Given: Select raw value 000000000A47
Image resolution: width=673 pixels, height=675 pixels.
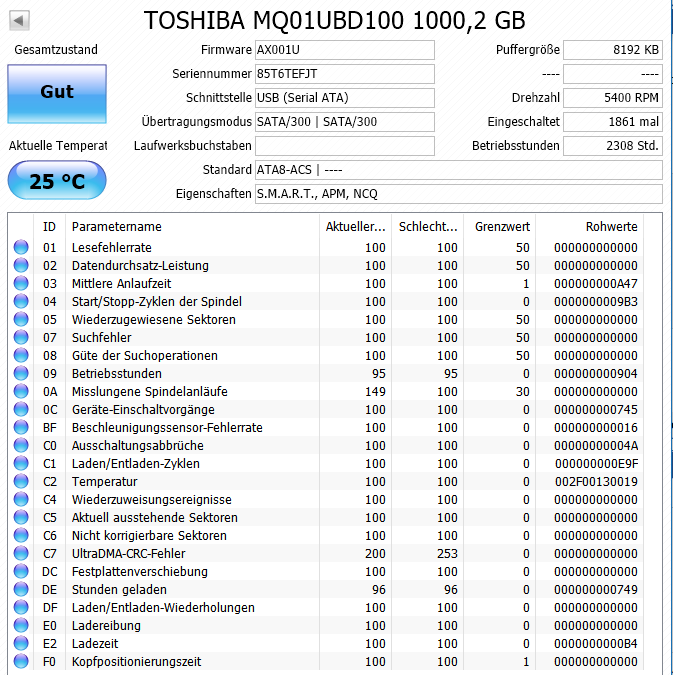Looking at the screenshot, I should 596,284.
